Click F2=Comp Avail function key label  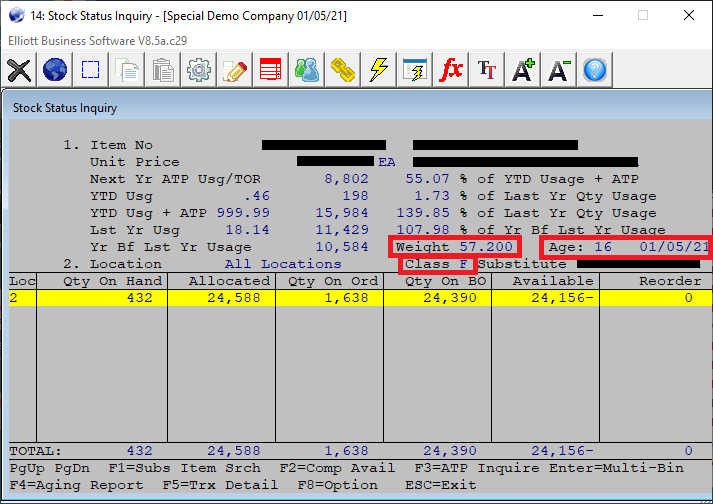click(x=337, y=468)
